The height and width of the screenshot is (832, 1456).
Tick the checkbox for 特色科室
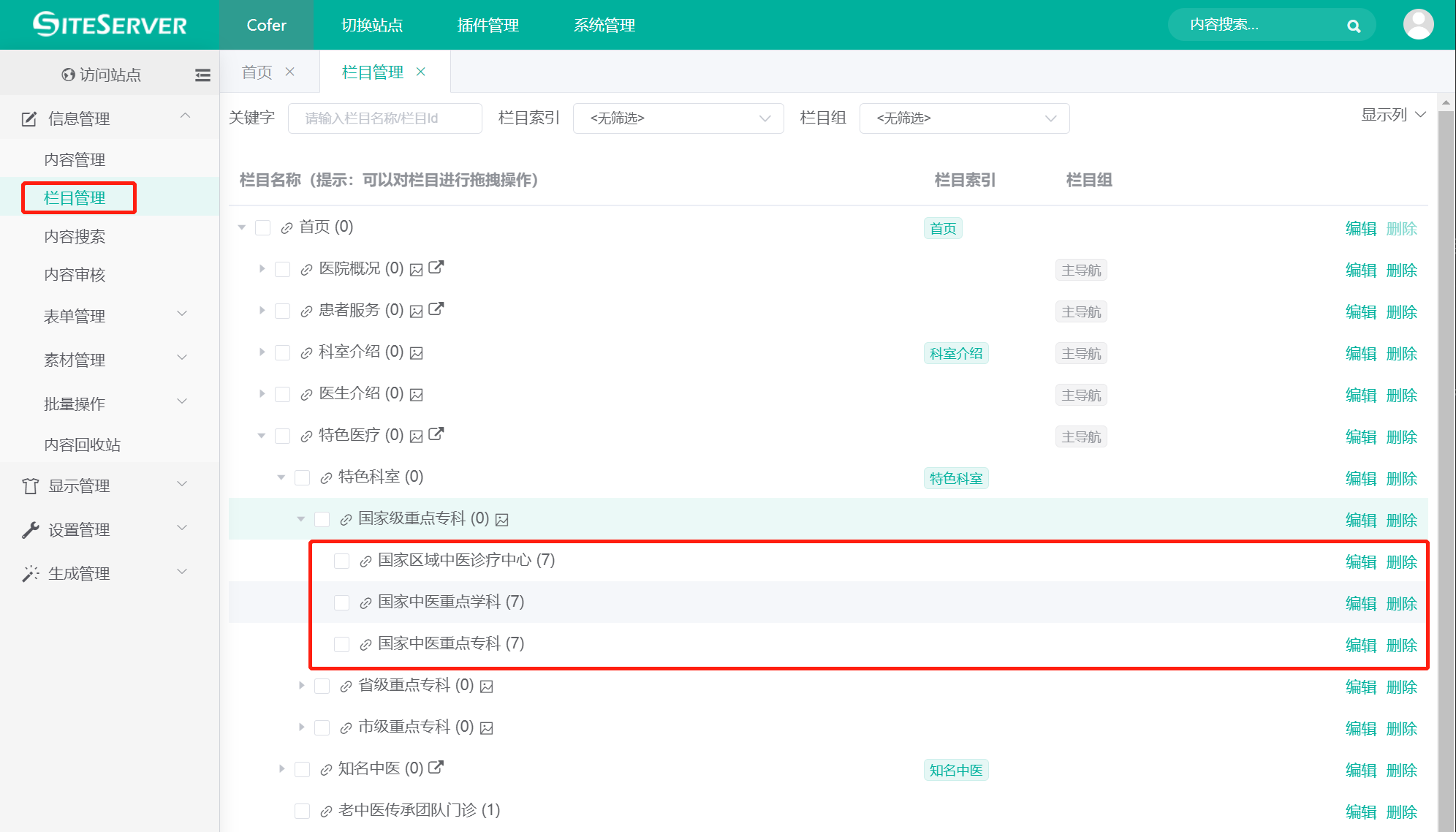pyautogui.click(x=303, y=478)
